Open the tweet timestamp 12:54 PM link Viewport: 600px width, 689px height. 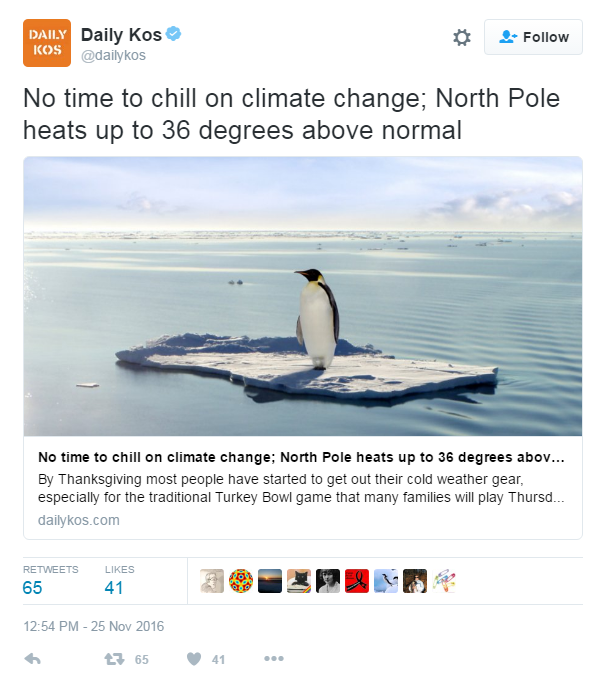[x=94, y=627]
